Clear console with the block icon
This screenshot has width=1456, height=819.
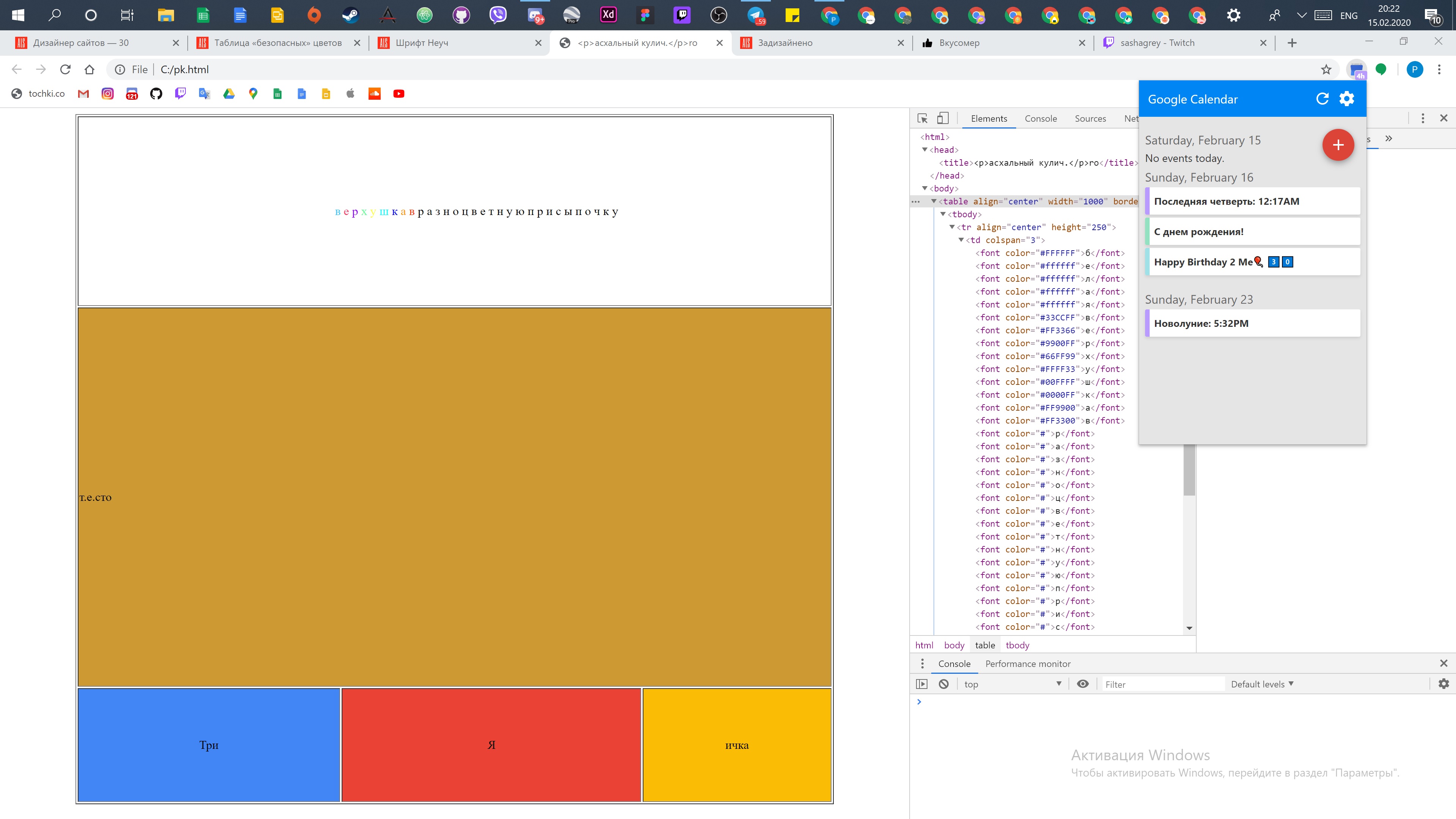coord(943,684)
